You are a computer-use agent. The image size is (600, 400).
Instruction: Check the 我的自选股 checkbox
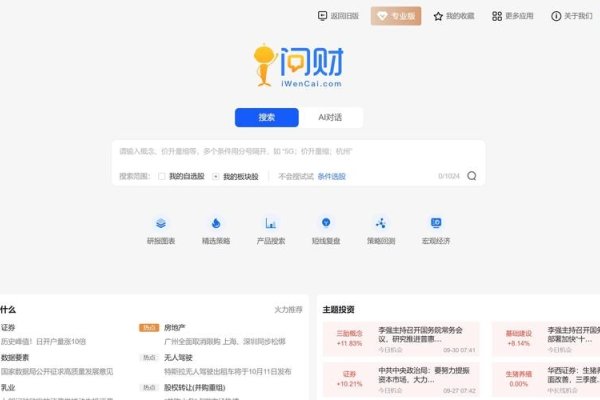point(162,176)
